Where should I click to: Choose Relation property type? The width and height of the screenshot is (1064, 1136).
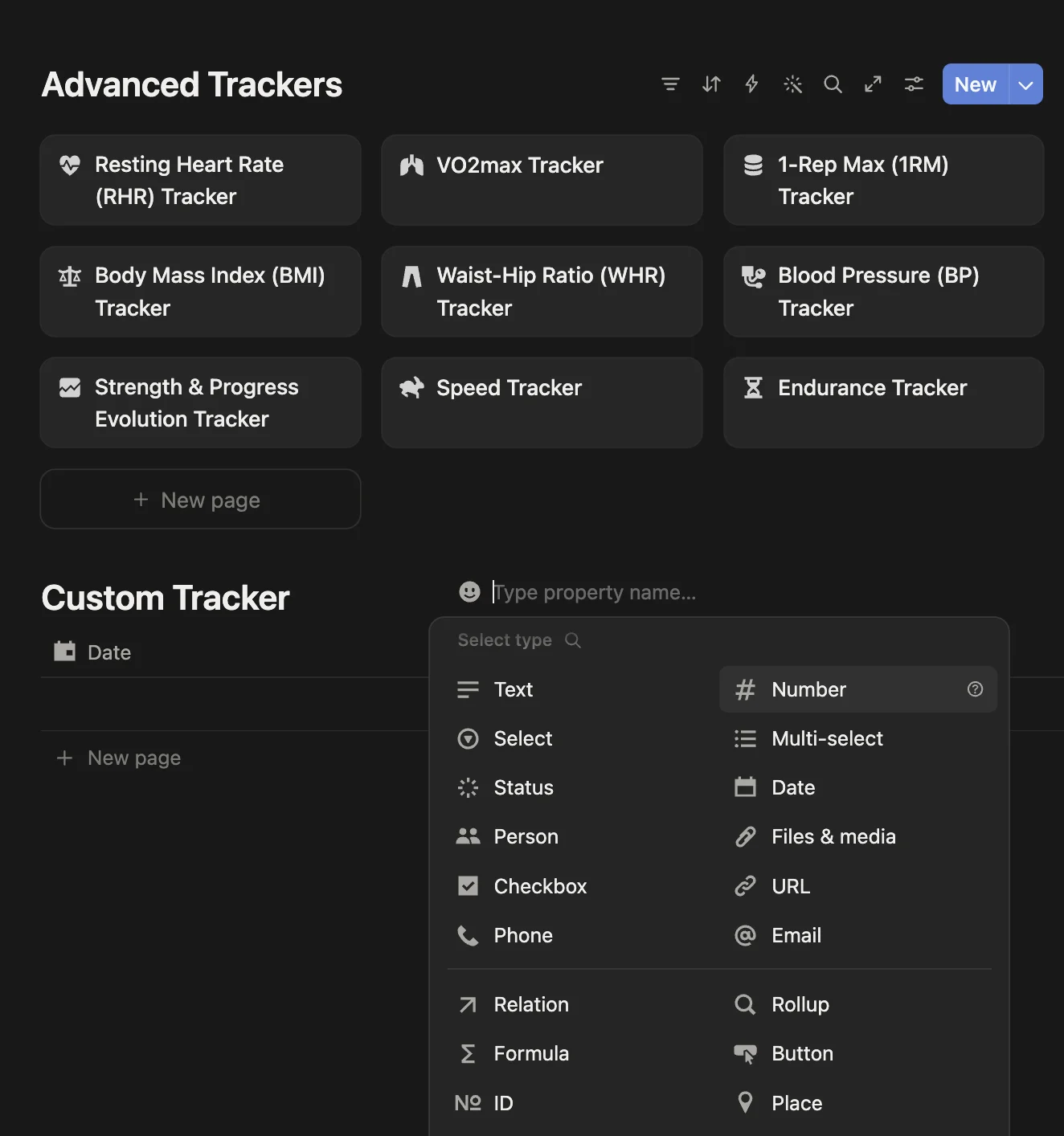coord(582,1004)
